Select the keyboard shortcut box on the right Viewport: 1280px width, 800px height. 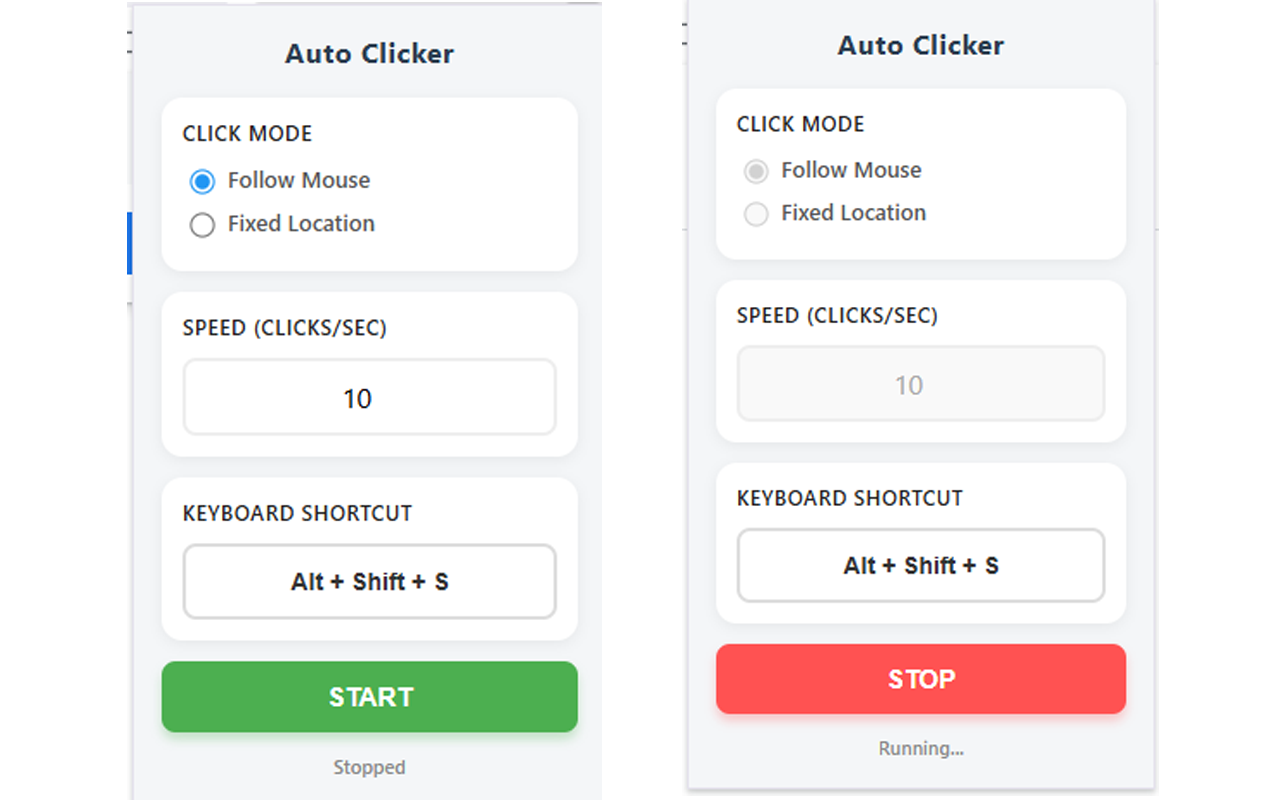click(x=920, y=565)
